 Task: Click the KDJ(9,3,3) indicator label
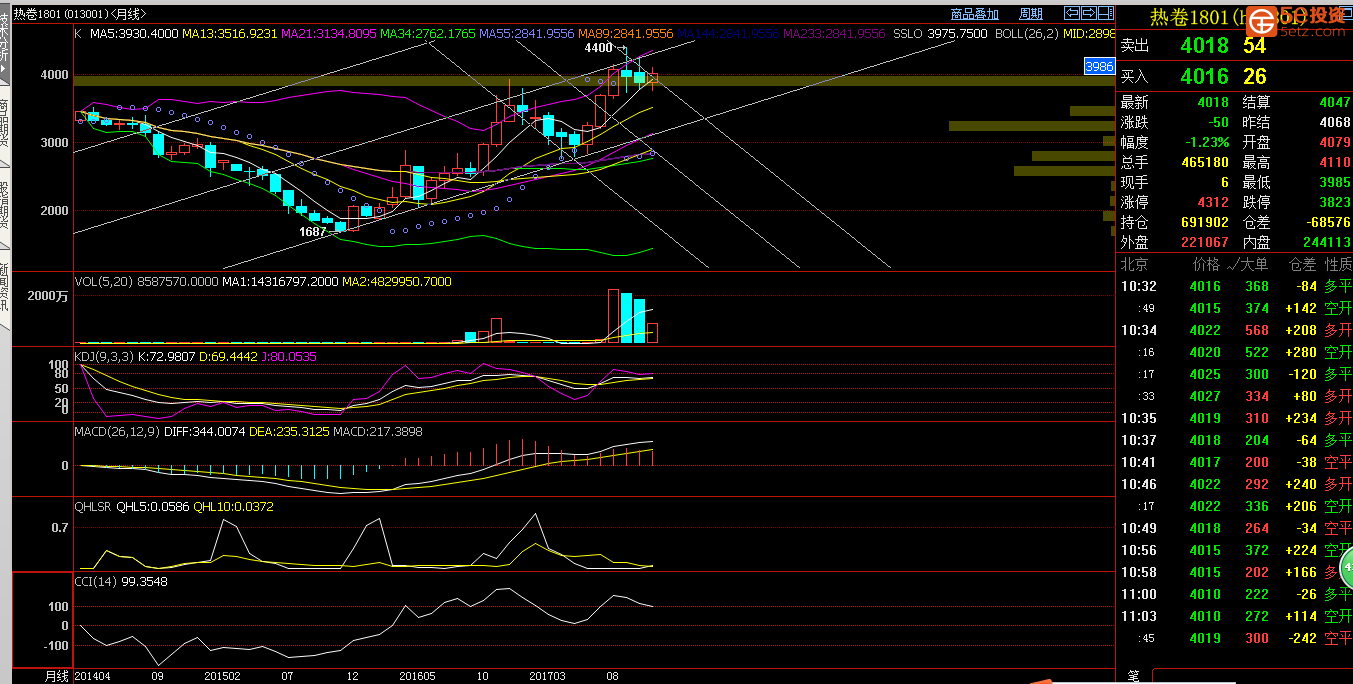104,356
